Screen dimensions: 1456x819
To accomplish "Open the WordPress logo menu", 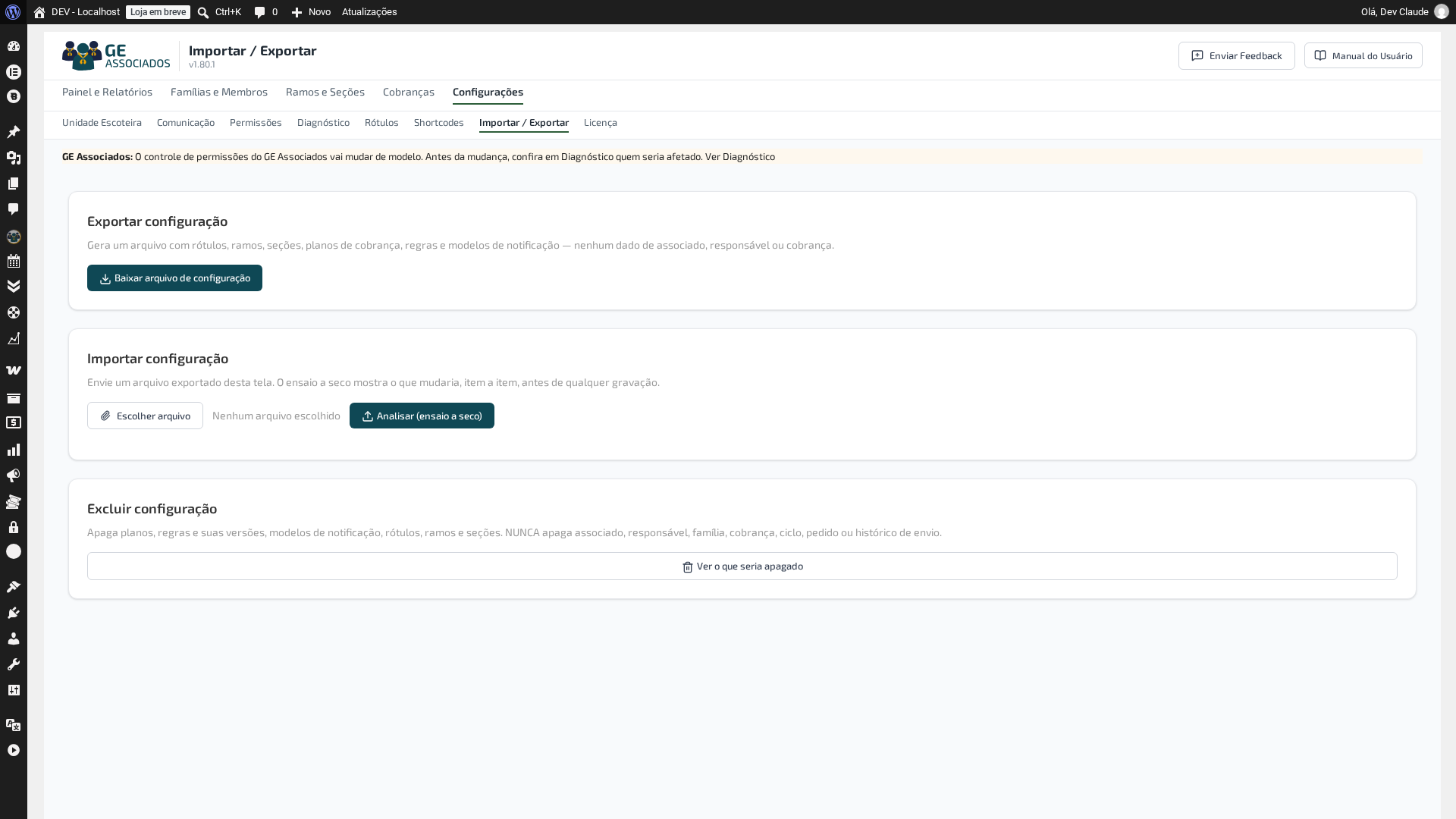I will 13,12.
